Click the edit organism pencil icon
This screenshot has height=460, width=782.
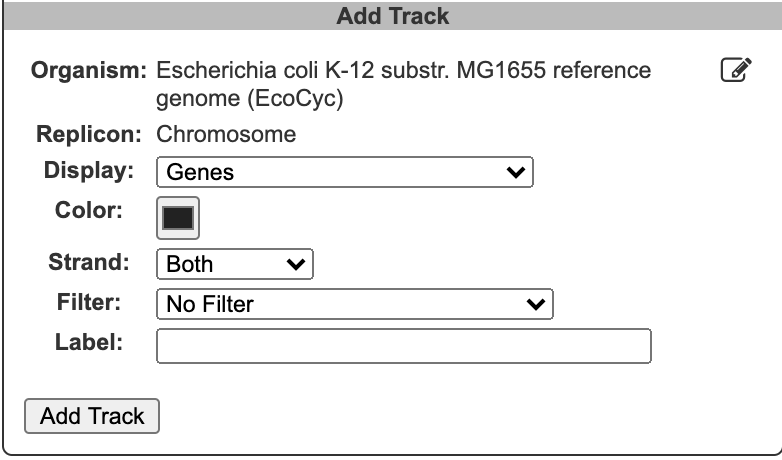point(735,71)
